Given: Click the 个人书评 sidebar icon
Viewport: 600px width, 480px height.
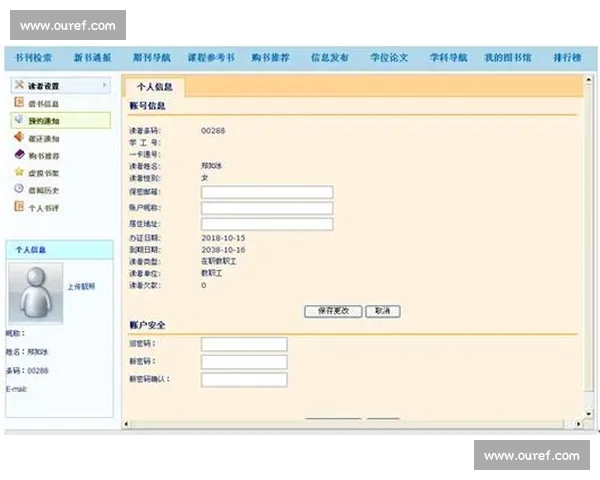Looking at the screenshot, I should [19, 206].
